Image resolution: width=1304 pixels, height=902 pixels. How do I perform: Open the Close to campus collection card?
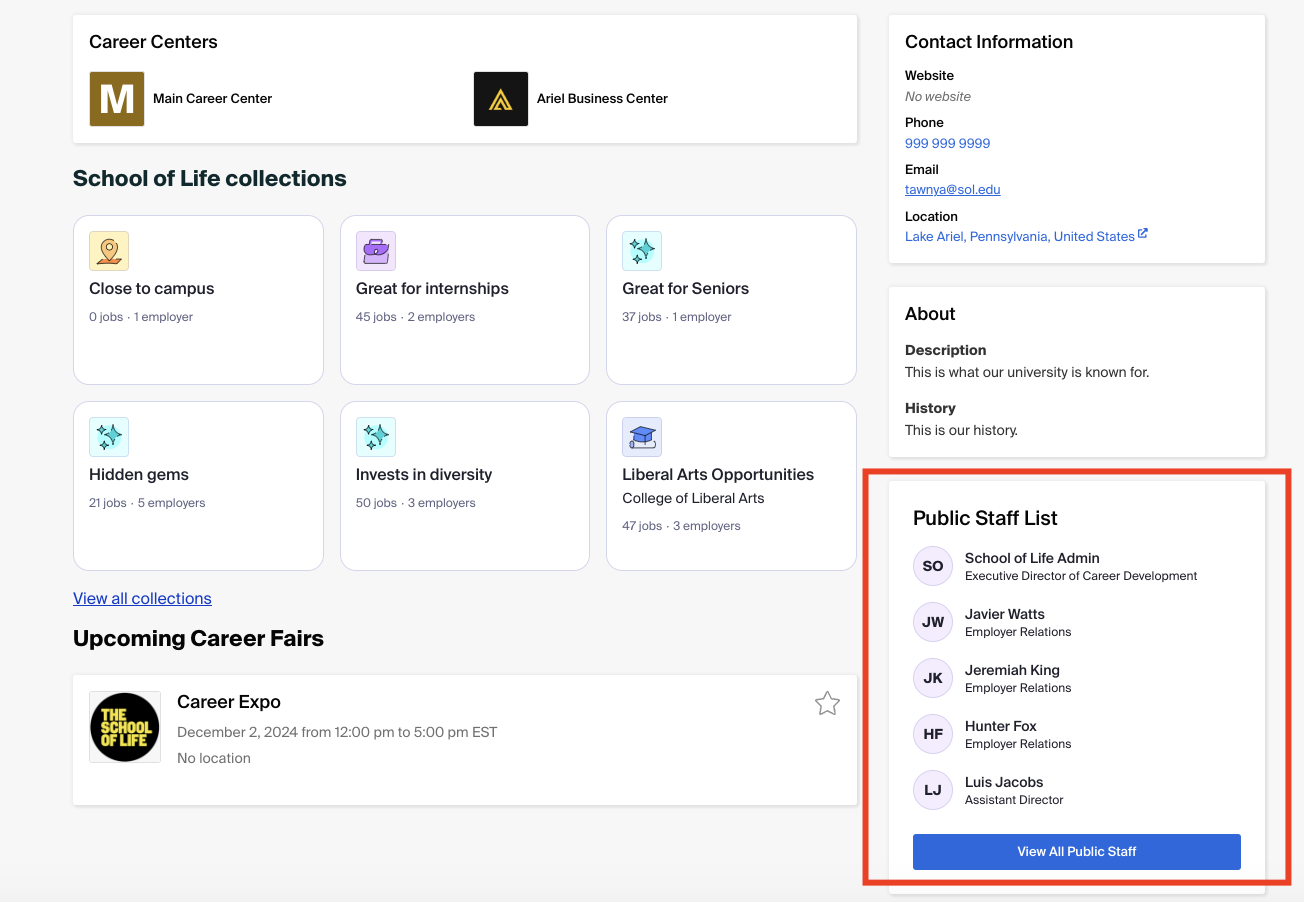tap(198, 300)
